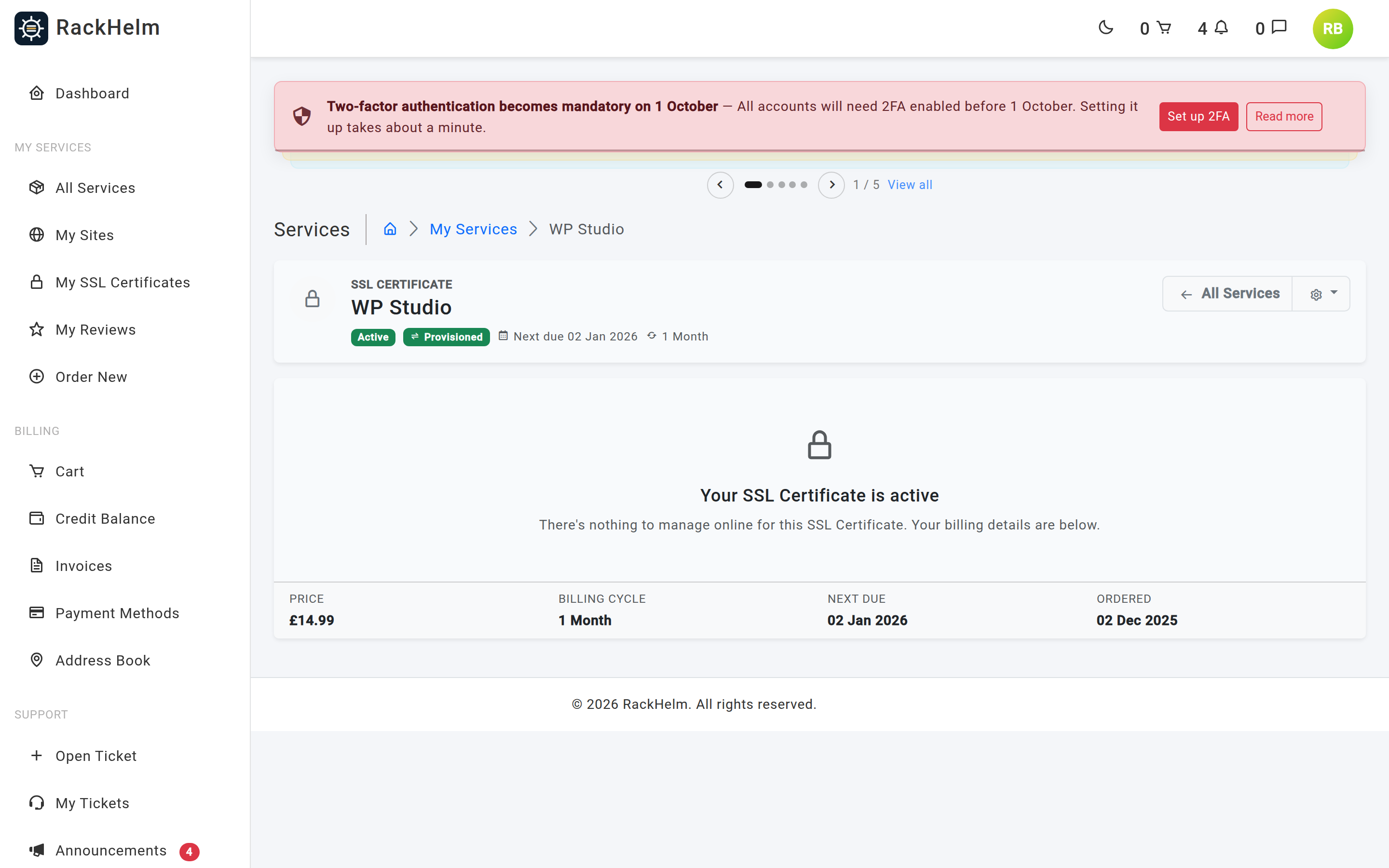Click the Open Ticket plus icon
This screenshot has height=868, width=1389.
pos(37,756)
